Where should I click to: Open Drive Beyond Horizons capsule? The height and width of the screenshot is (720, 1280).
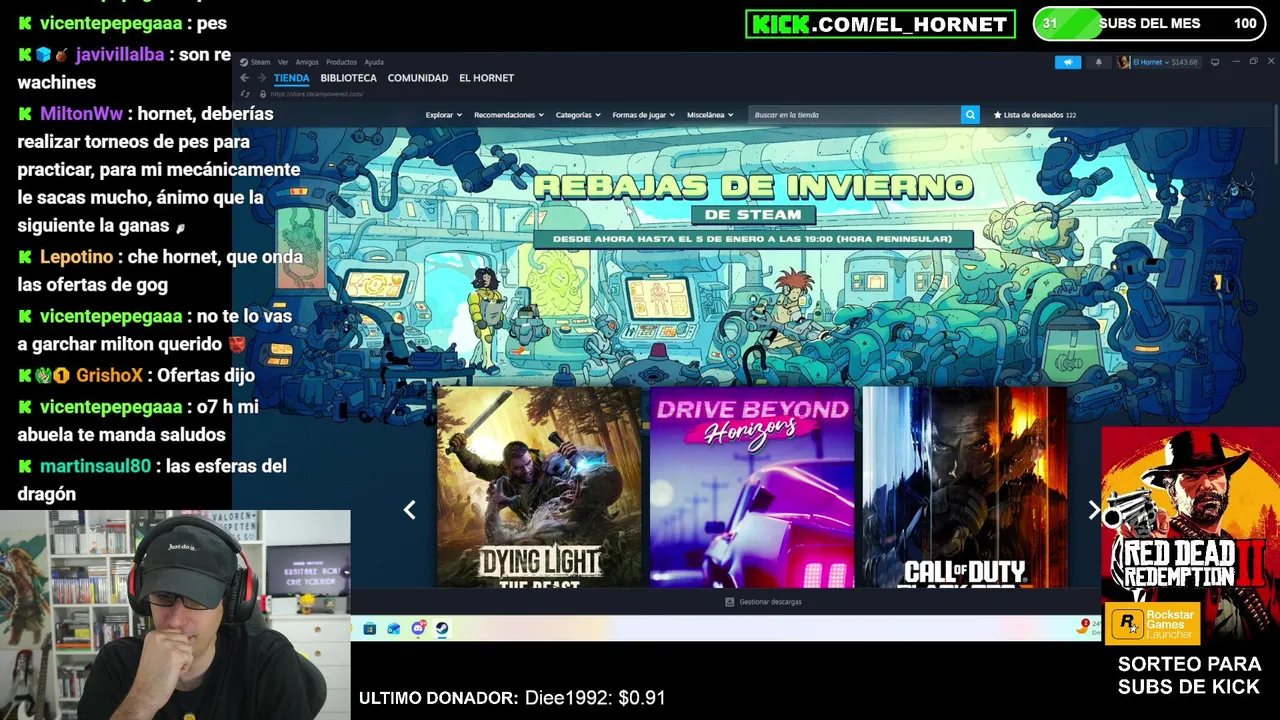point(752,487)
